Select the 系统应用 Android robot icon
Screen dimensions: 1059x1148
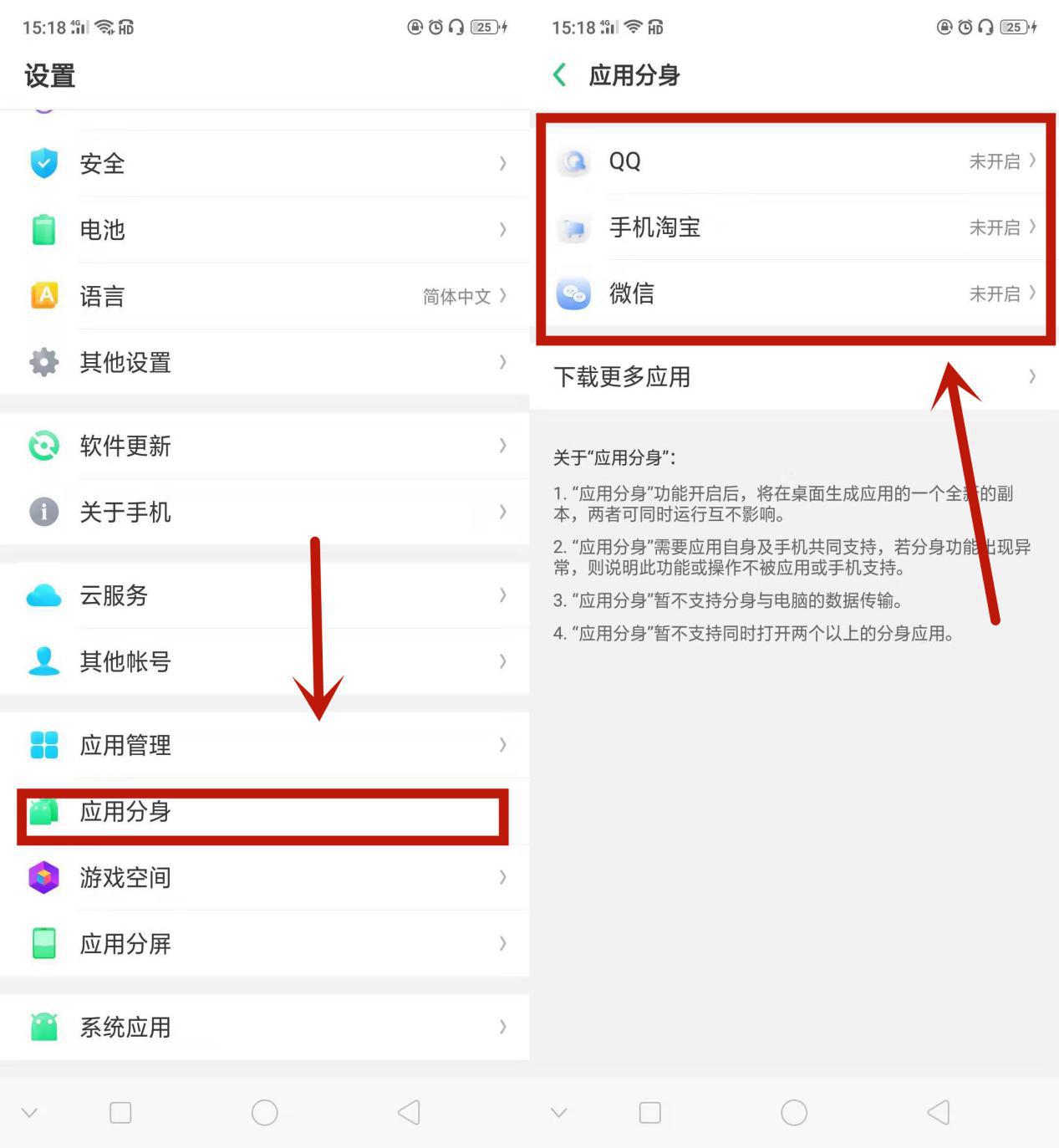pos(44,1028)
